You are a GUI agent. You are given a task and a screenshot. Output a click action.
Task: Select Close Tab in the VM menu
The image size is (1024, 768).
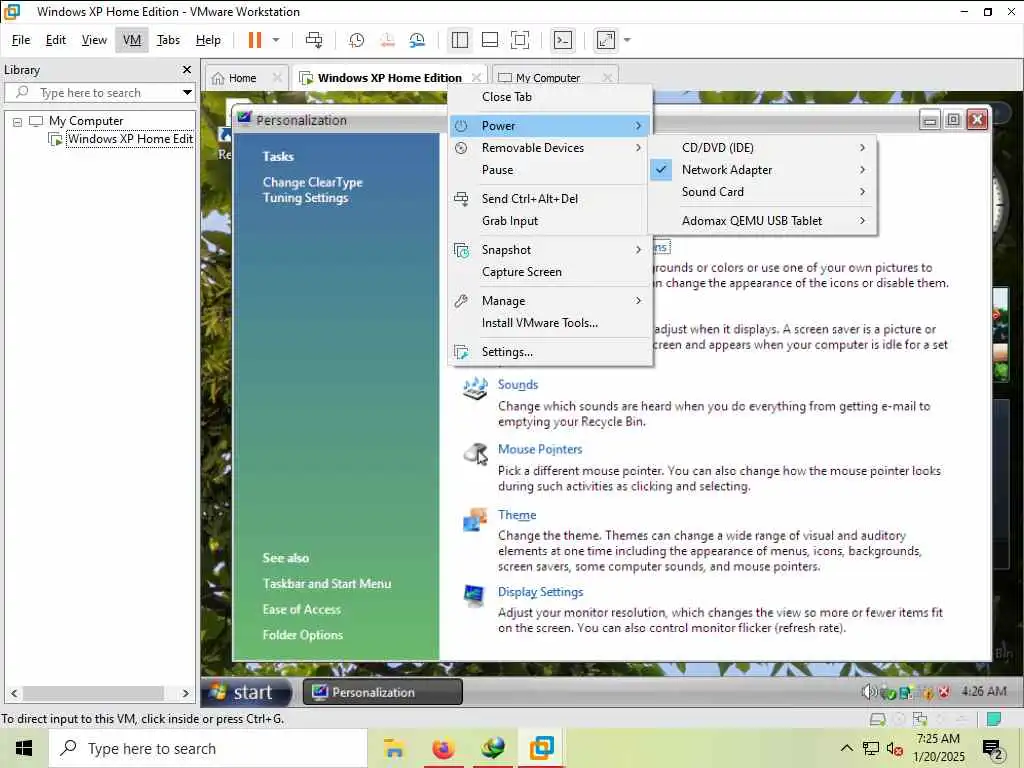(x=507, y=97)
